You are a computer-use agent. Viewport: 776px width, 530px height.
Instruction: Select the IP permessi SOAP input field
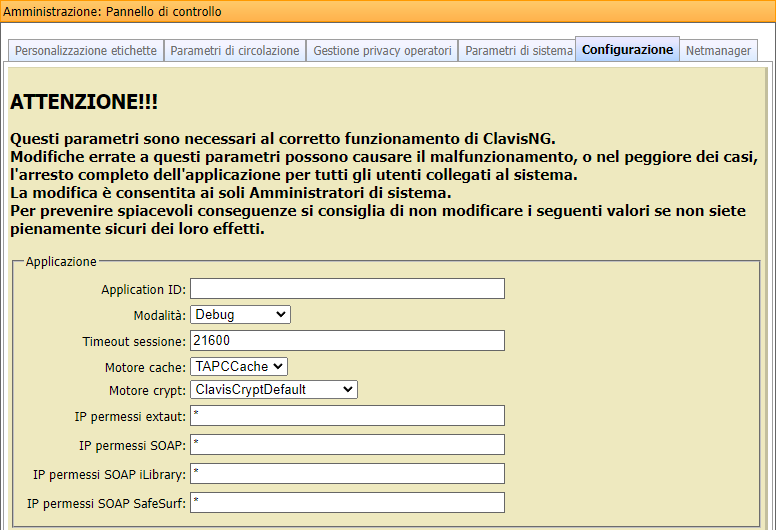(x=347, y=444)
